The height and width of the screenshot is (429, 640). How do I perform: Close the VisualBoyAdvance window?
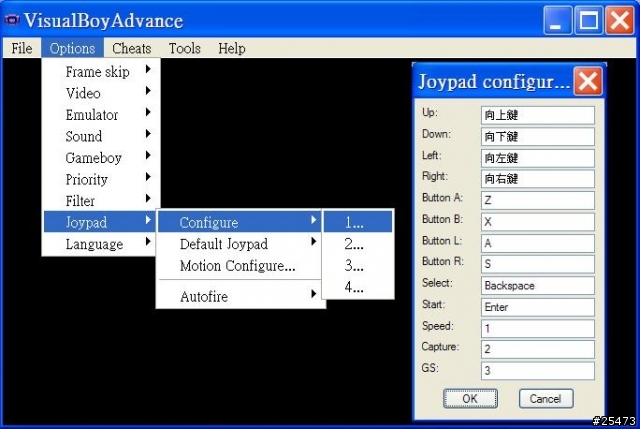coord(620,20)
